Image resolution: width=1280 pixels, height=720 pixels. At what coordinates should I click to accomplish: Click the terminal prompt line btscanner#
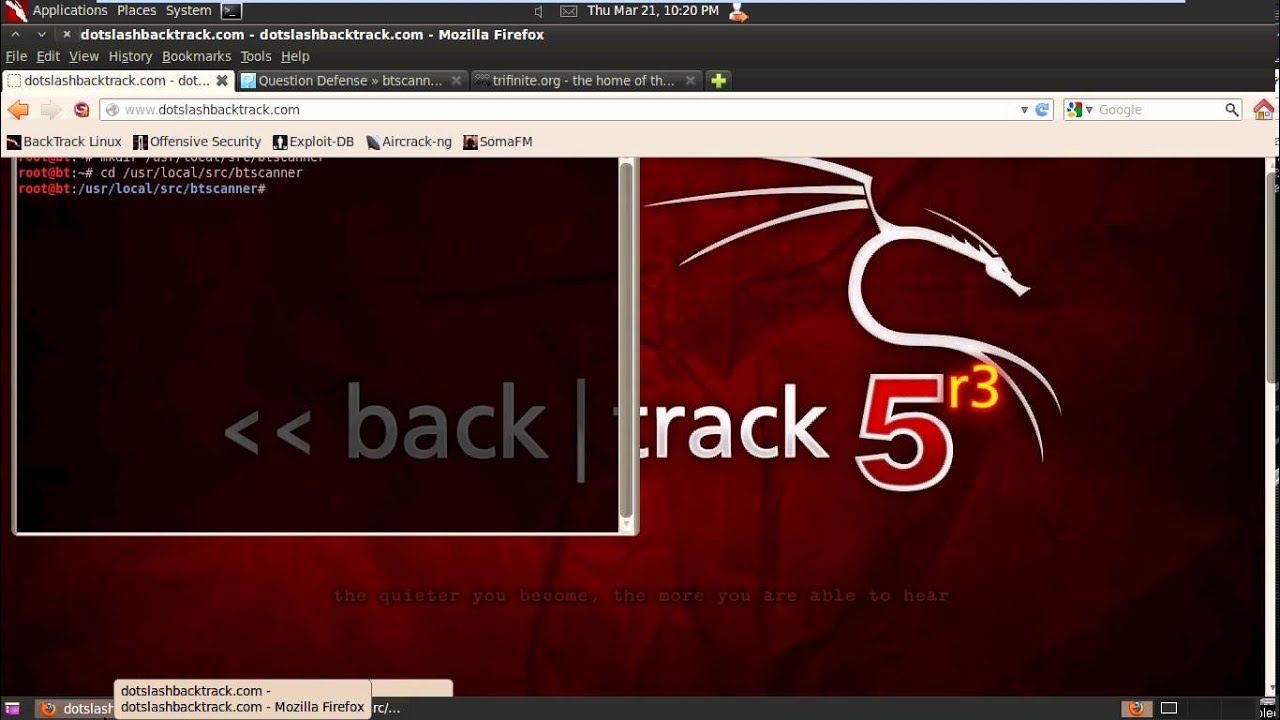(142, 189)
